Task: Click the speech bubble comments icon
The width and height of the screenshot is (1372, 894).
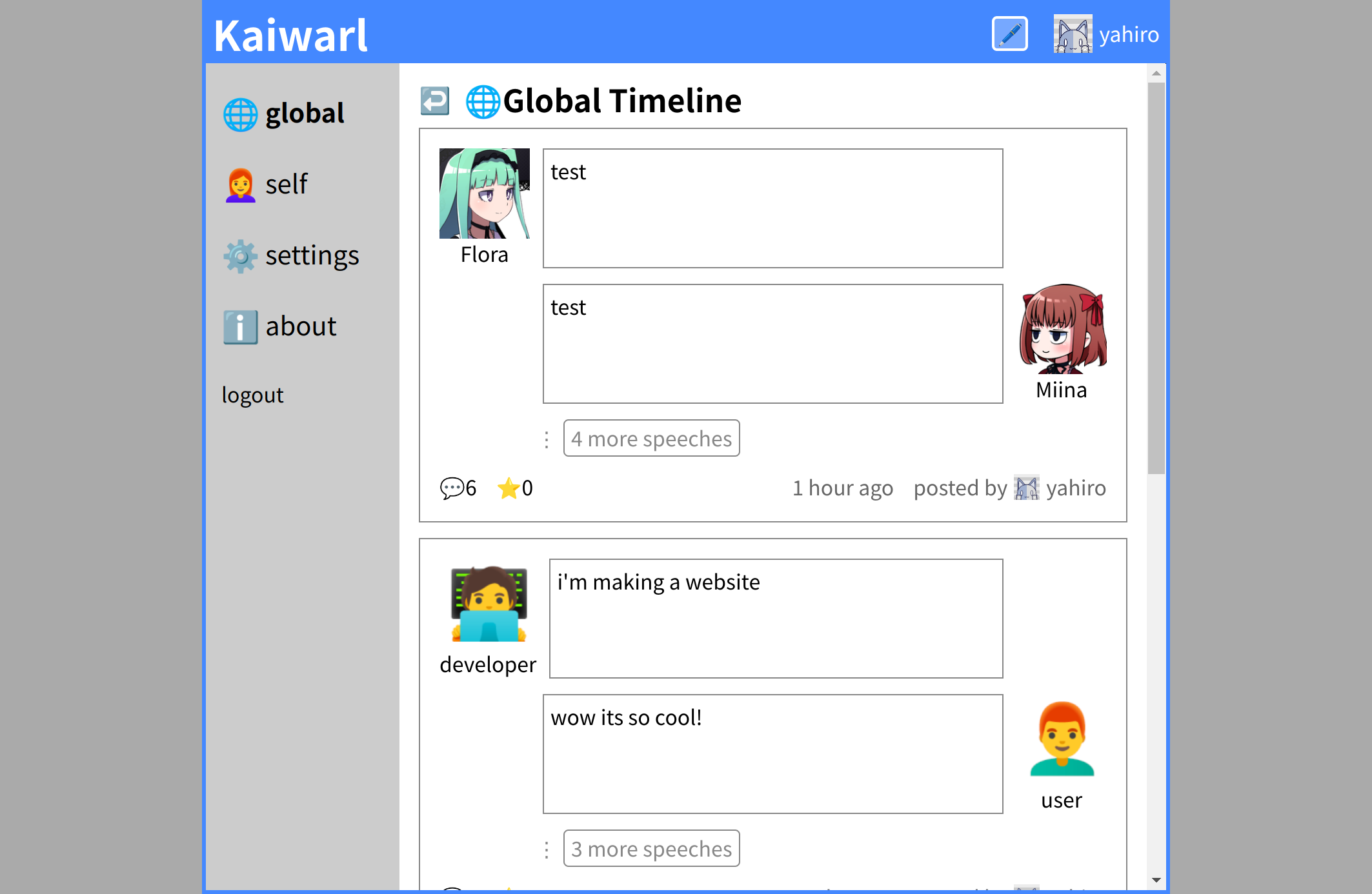Action: (x=452, y=488)
